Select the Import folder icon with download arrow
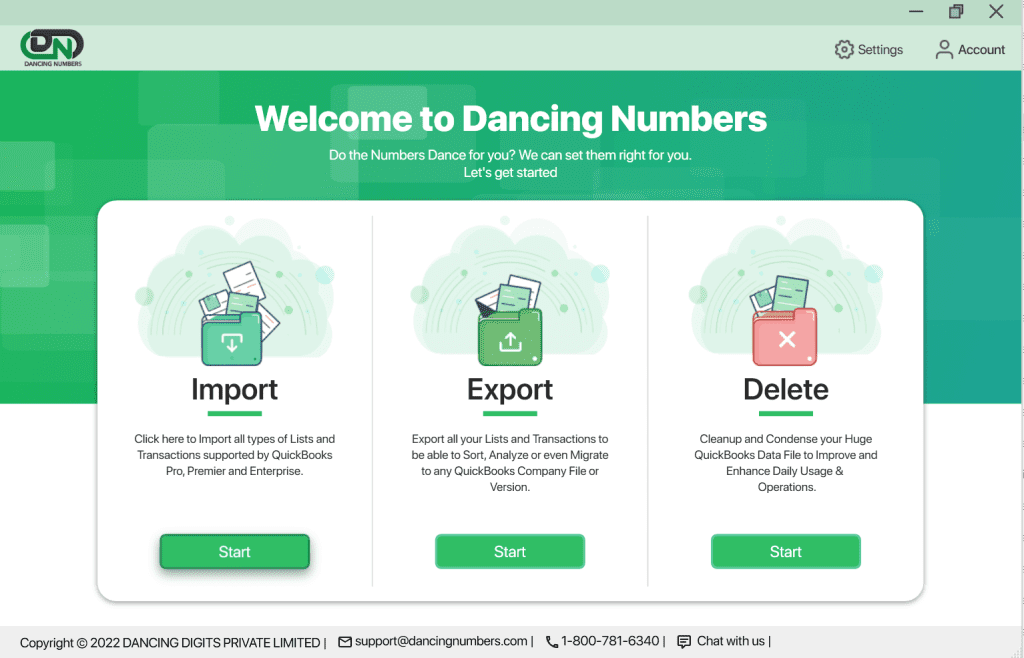Image resolution: width=1024 pixels, height=658 pixels. point(234,339)
